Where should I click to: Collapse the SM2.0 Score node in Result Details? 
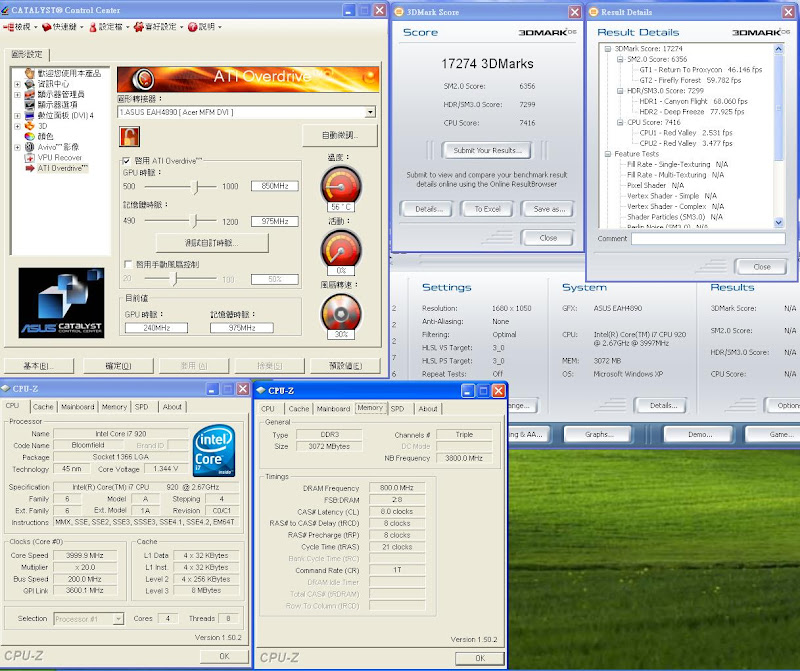pos(620,59)
